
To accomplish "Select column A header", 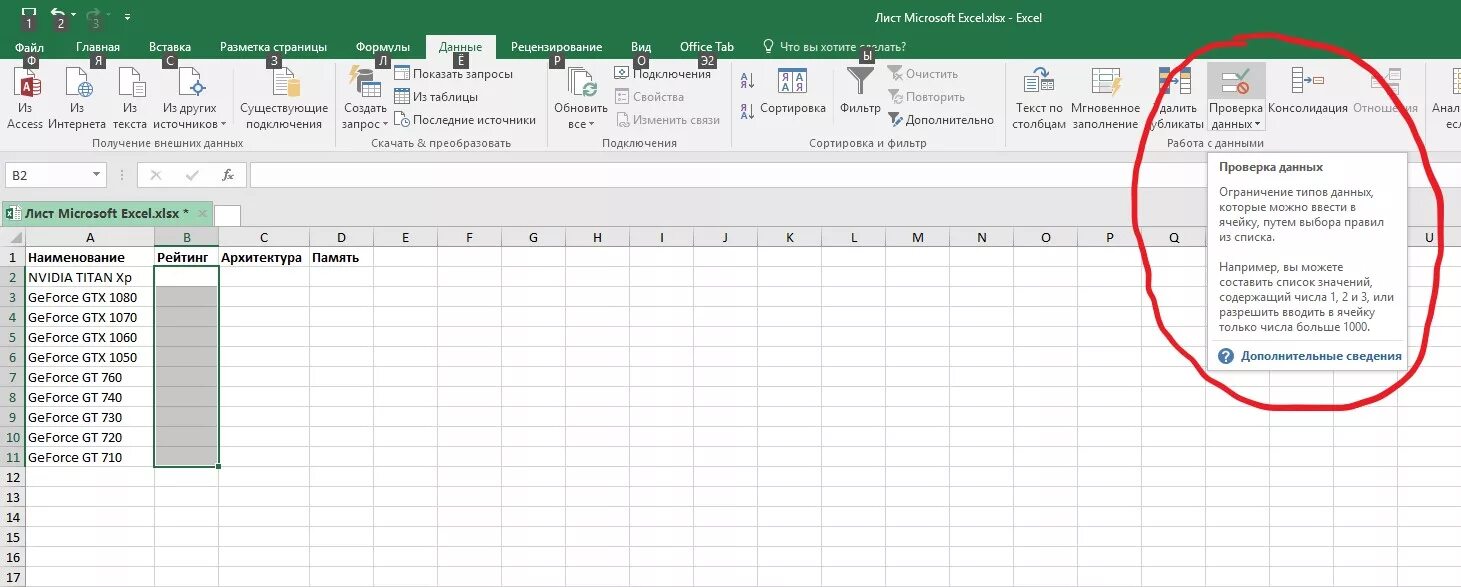I will pyautogui.click(x=90, y=237).
